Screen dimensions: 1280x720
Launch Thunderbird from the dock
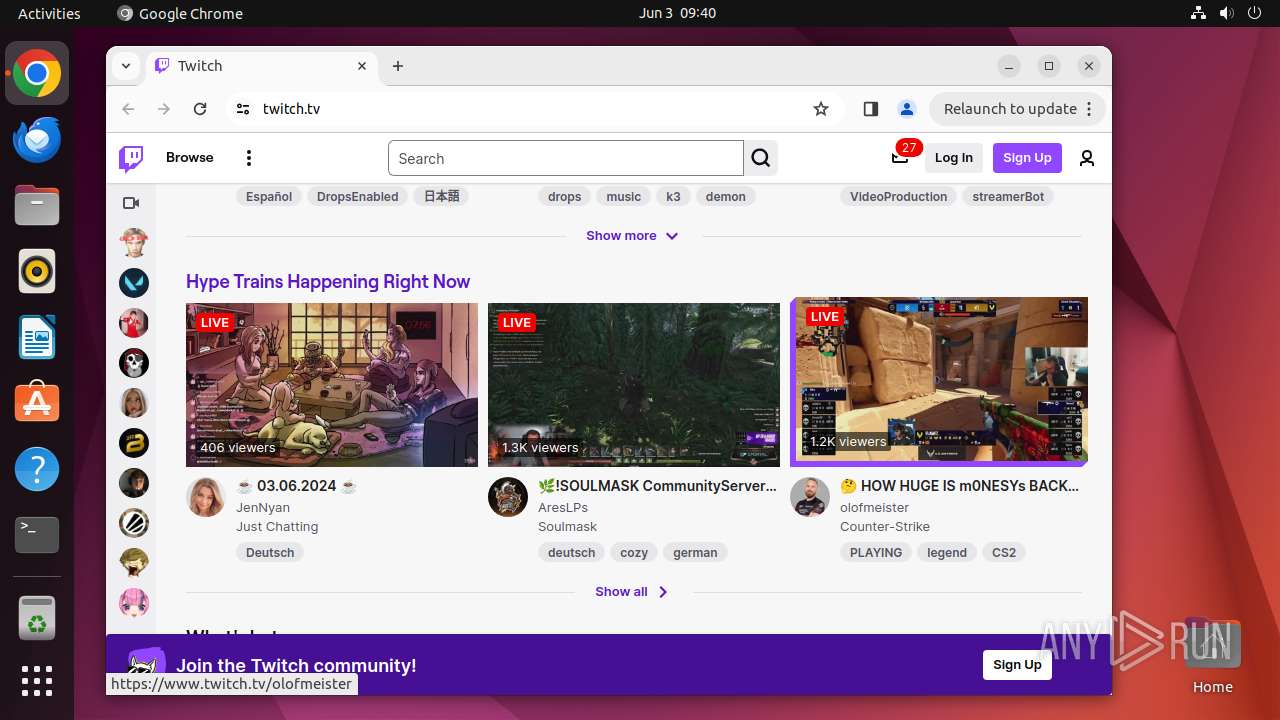[37, 139]
